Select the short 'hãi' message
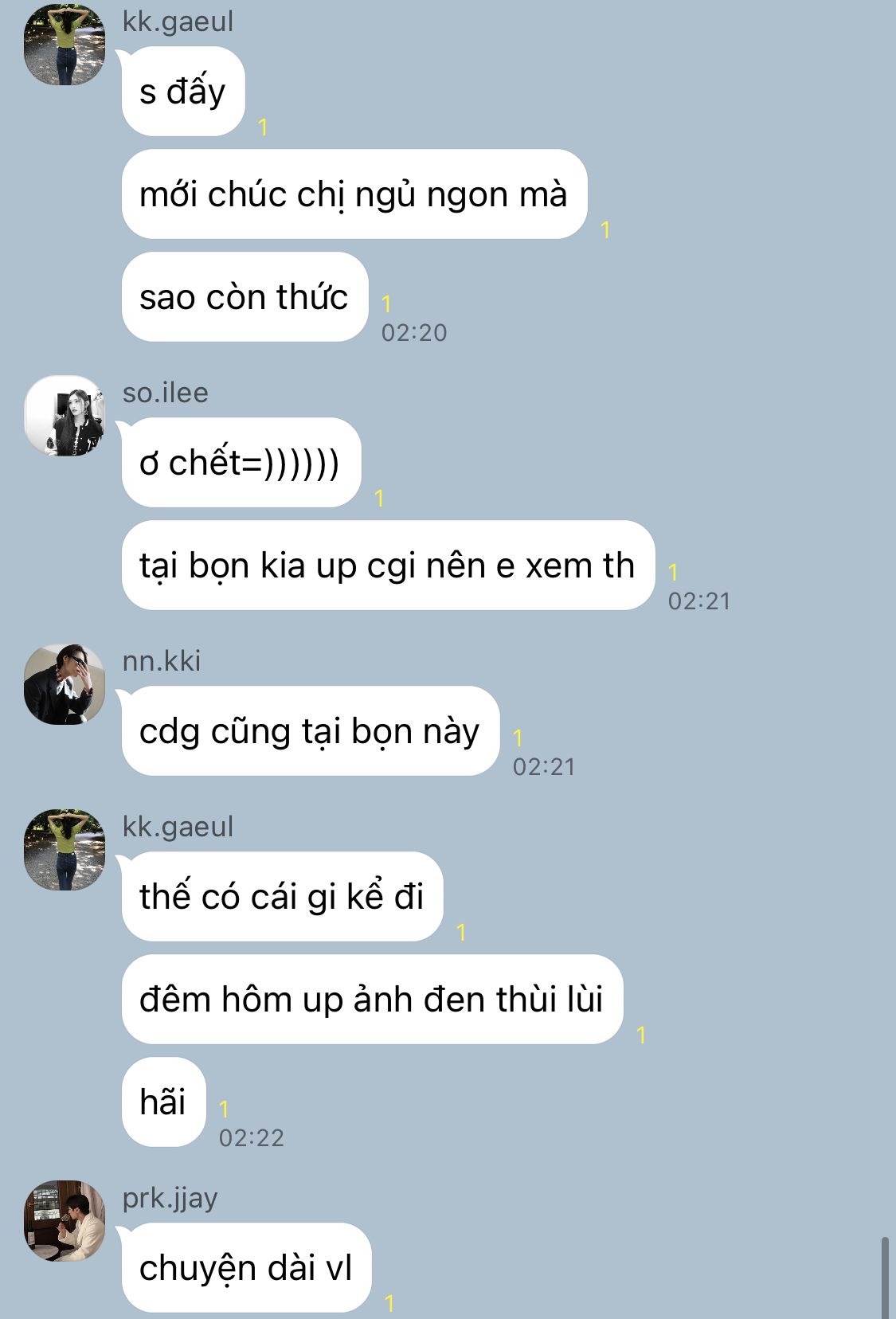896x1319 pixels. pyautogui.click(x=163, y=1102)
